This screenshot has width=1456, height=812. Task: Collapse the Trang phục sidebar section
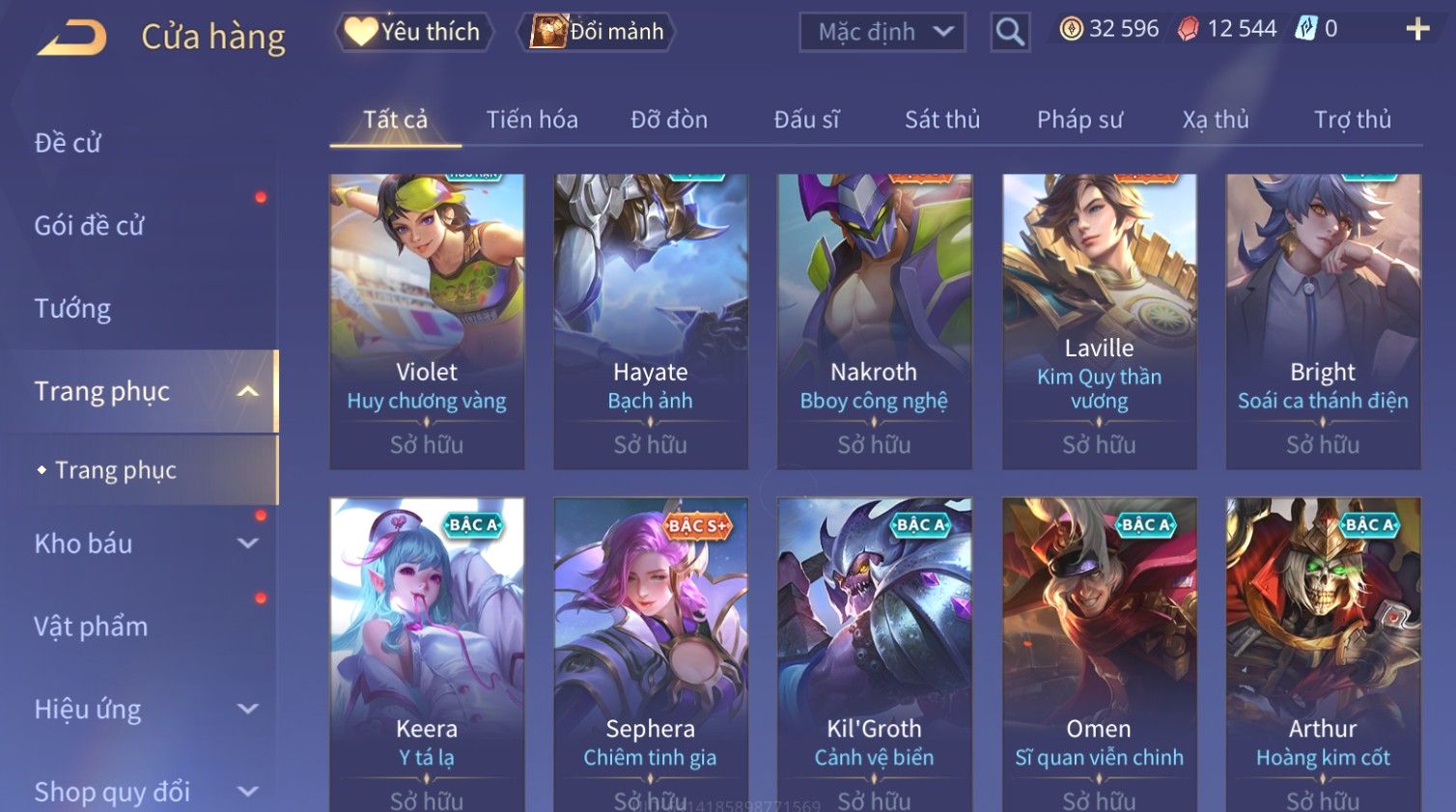click(x=248, y=391)
